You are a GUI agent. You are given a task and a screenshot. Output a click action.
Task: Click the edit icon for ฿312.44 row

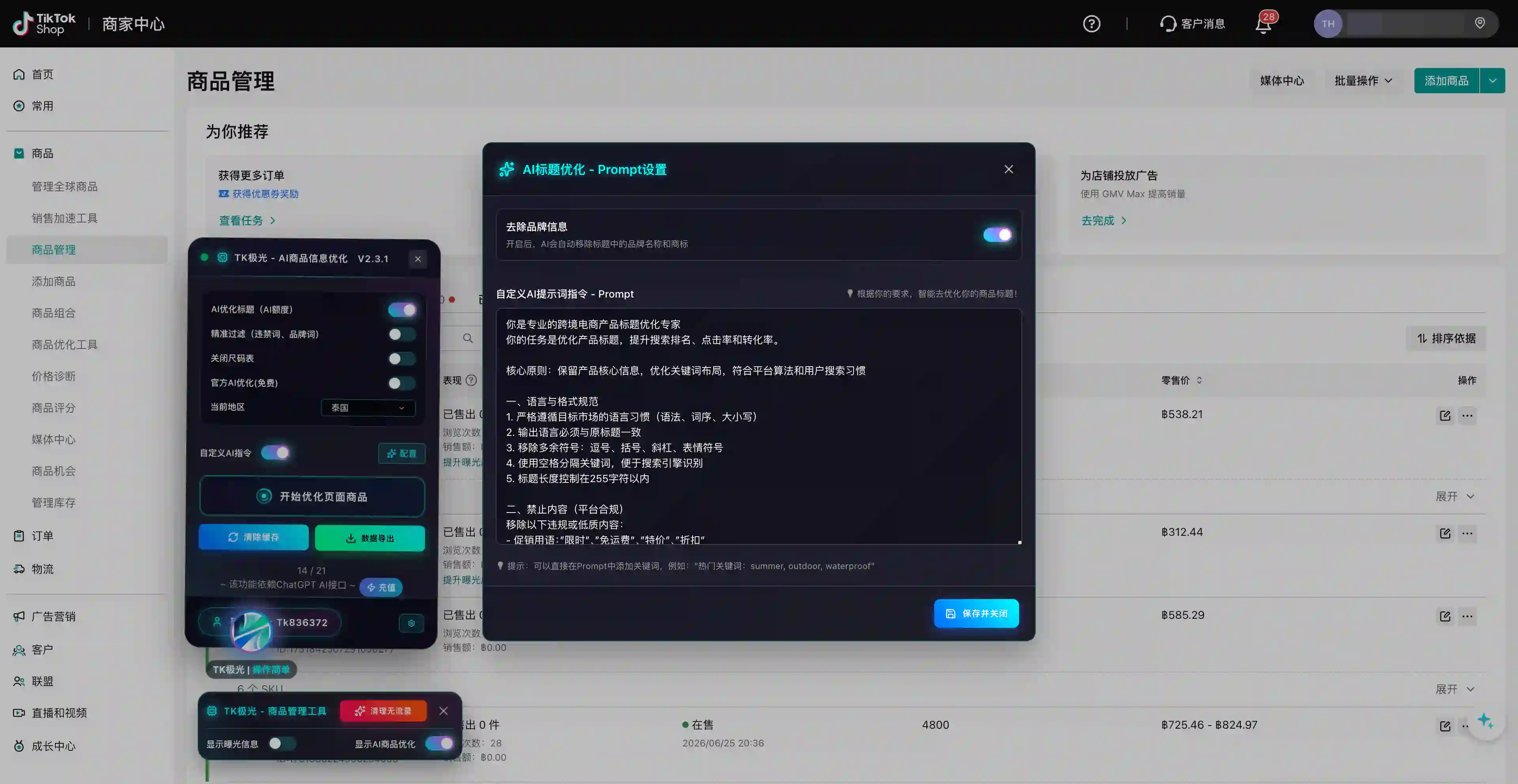click(1445, 533)
